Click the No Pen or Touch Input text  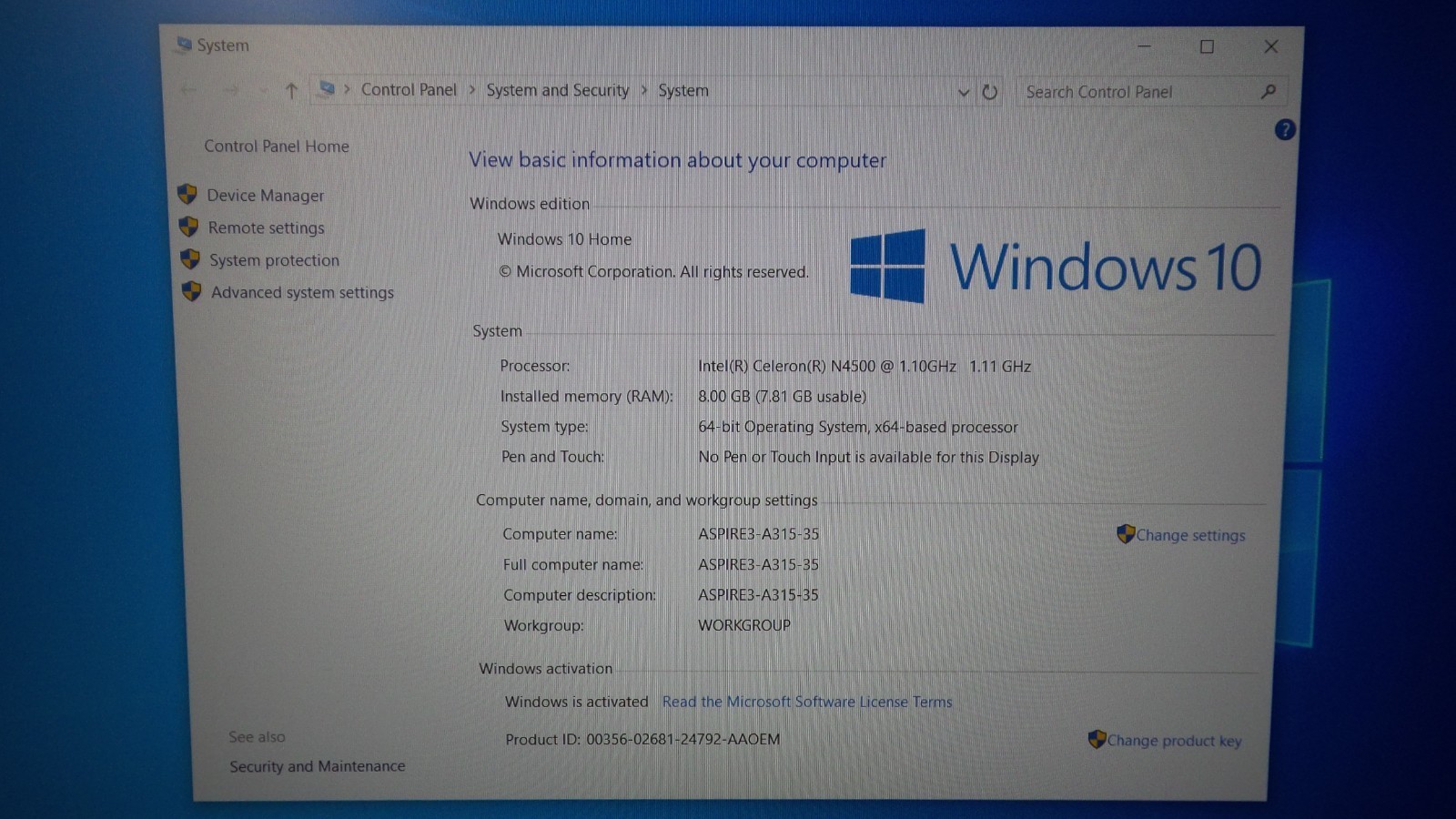868,457
